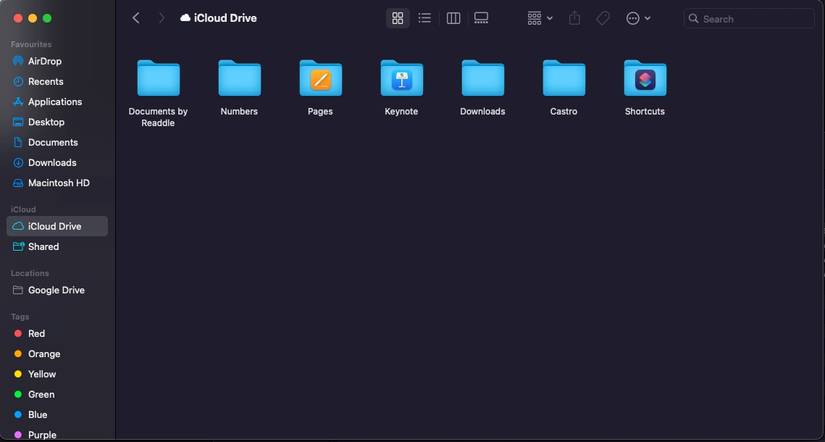Open the Shortcuts folder icon

tap(645, 78)
